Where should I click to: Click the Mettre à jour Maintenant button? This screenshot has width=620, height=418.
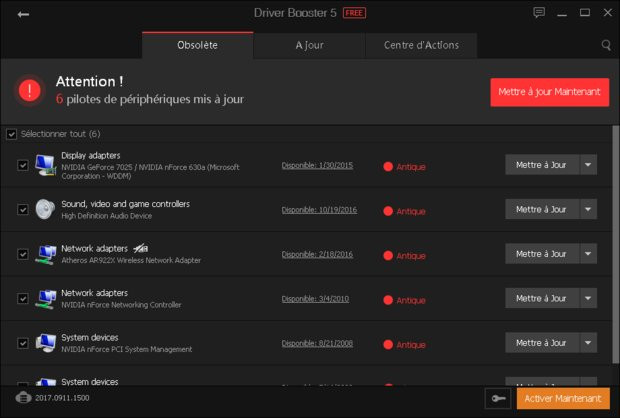coord(549,92)
